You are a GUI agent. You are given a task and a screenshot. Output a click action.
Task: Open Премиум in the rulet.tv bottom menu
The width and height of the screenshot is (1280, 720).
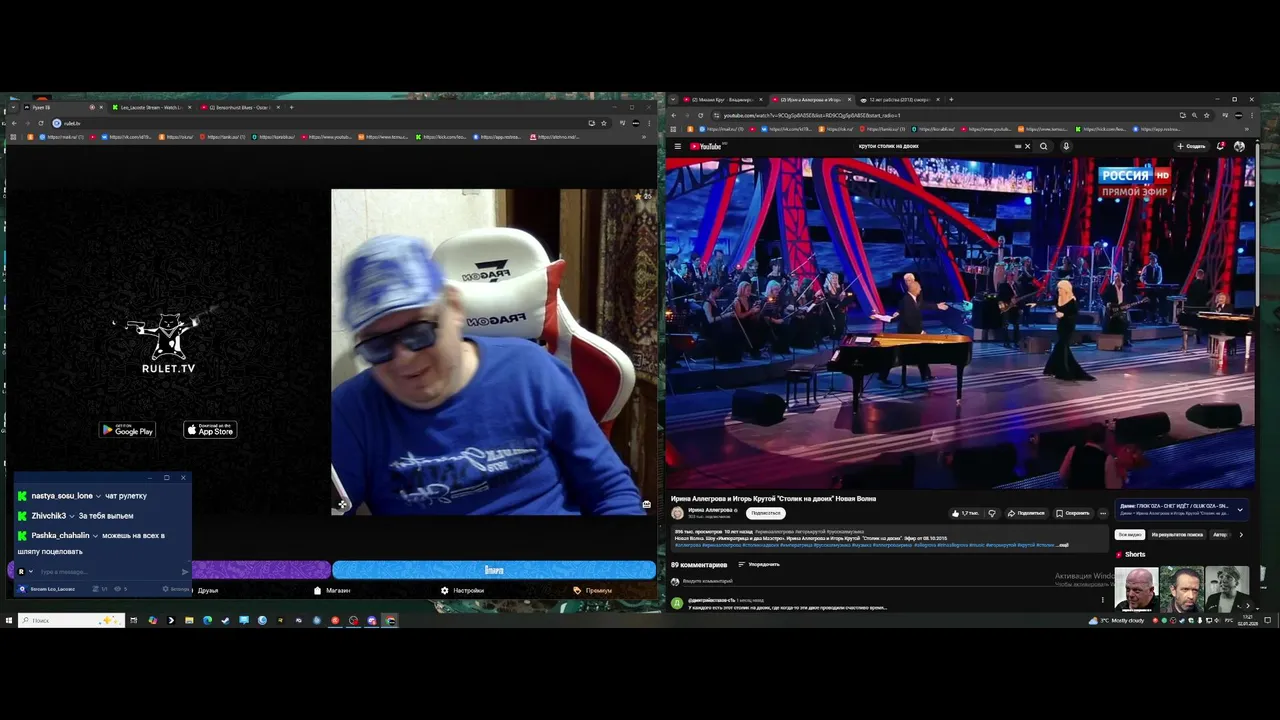(x=593, y=590)
